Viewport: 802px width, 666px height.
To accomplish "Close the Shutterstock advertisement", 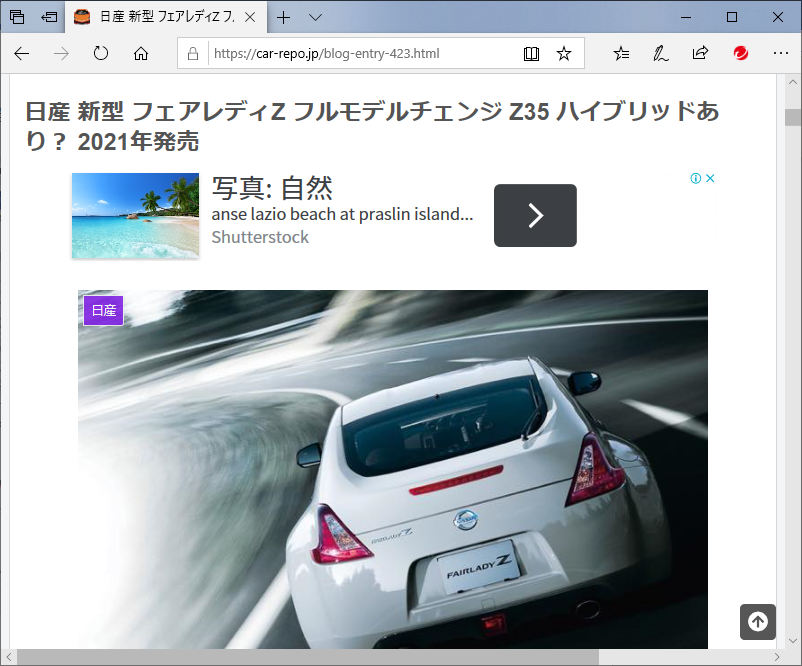I will coord(711,179).
